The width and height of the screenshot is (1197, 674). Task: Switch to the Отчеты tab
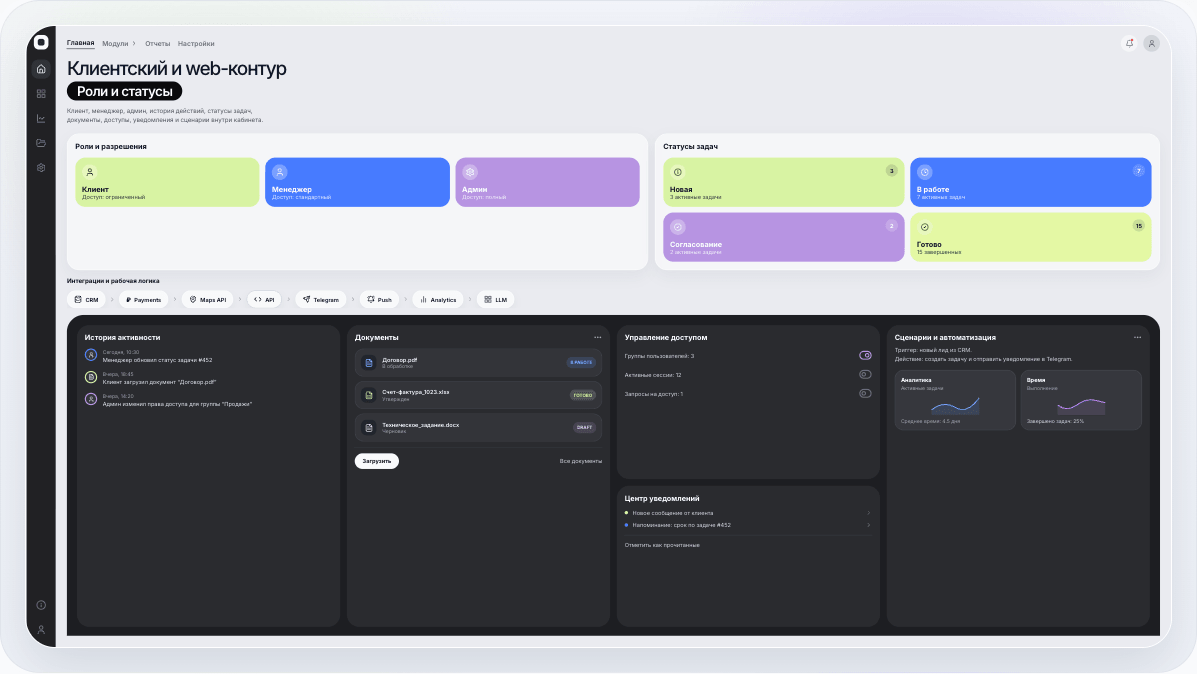[157, 44]
